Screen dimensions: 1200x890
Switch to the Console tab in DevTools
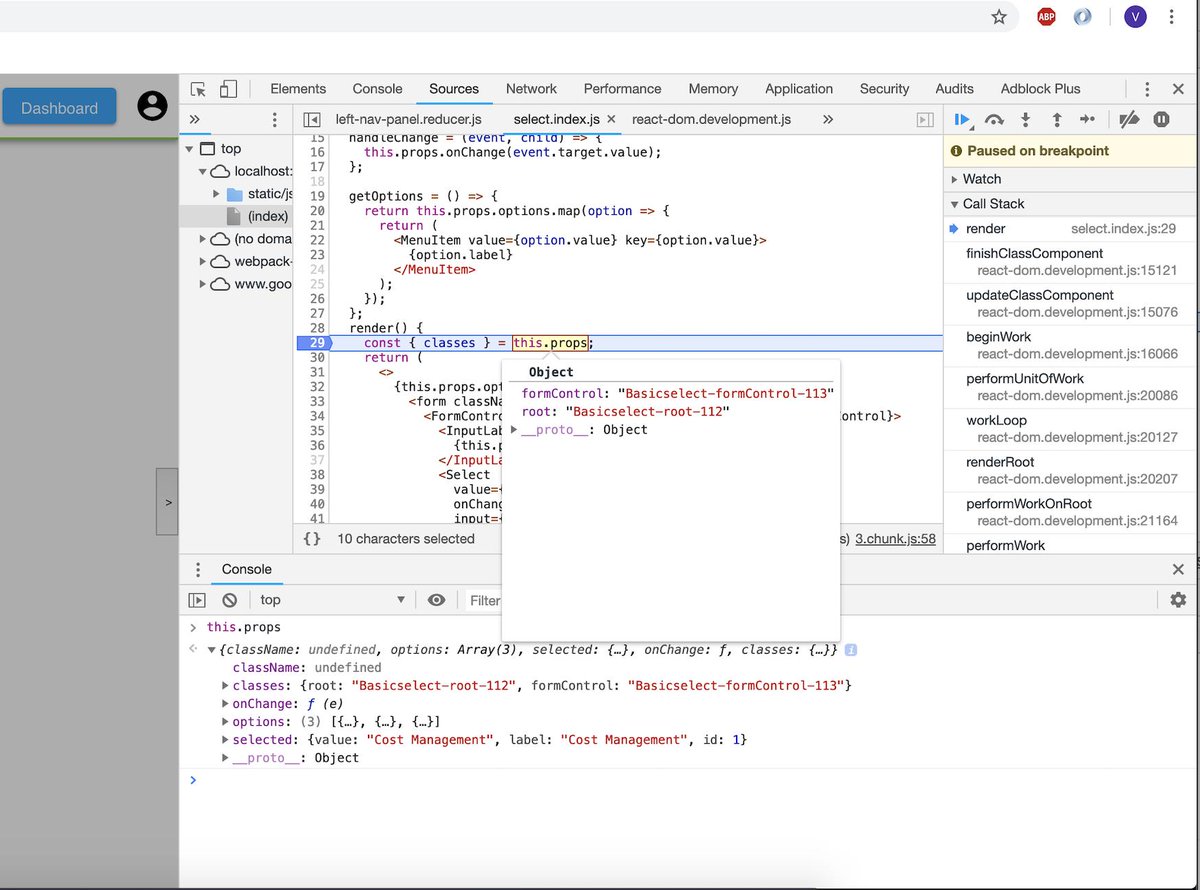(x=377, y=89)
